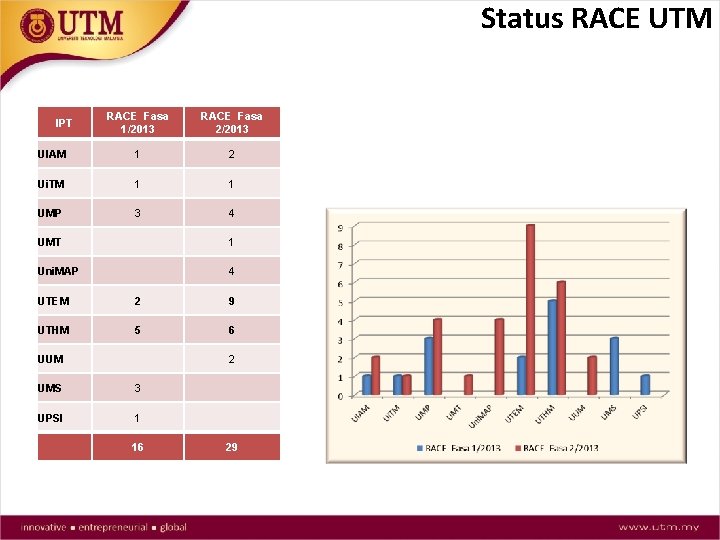Click the total '16' cell
The image size is (720, 540).
(x=137, y=447)
